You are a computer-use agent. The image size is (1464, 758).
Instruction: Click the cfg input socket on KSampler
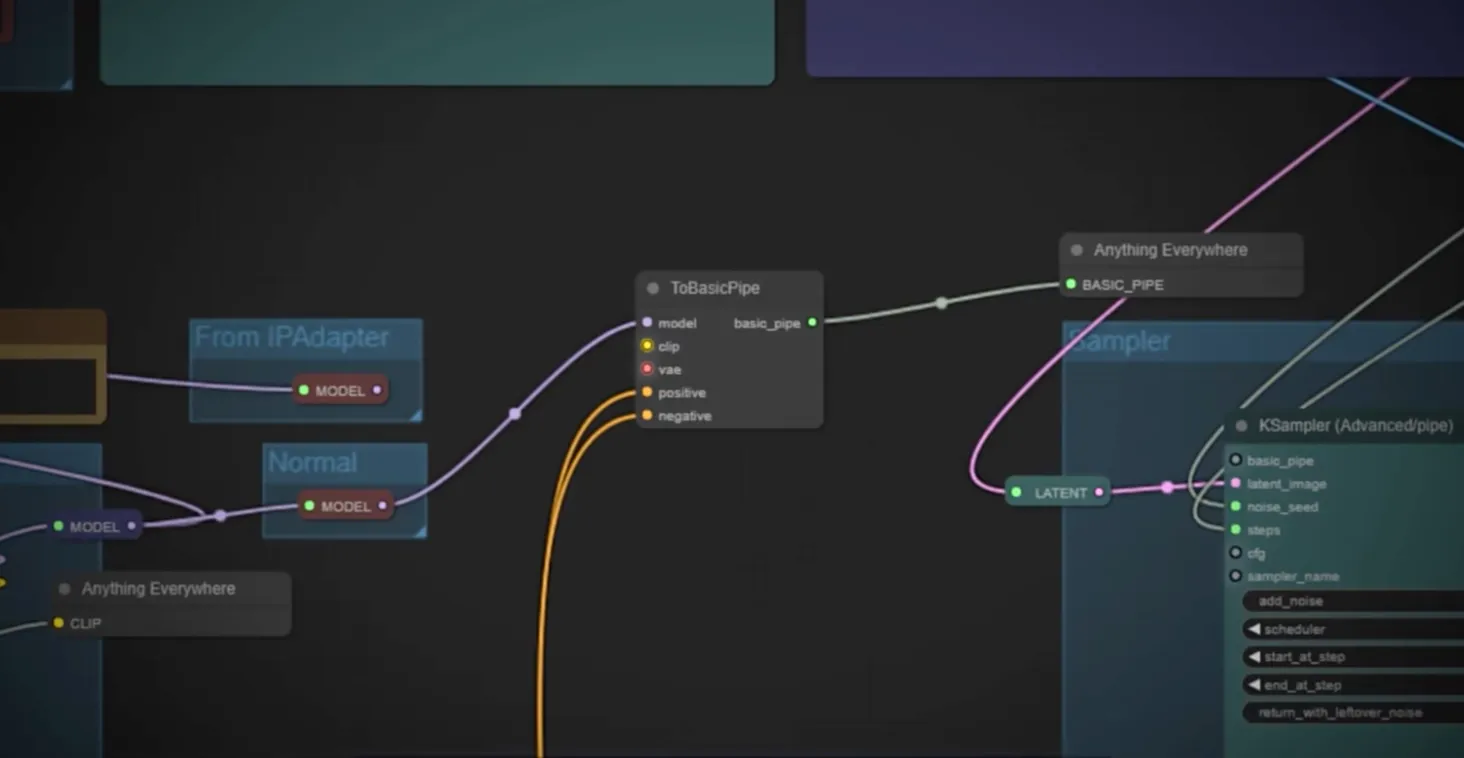(1236, 553)
